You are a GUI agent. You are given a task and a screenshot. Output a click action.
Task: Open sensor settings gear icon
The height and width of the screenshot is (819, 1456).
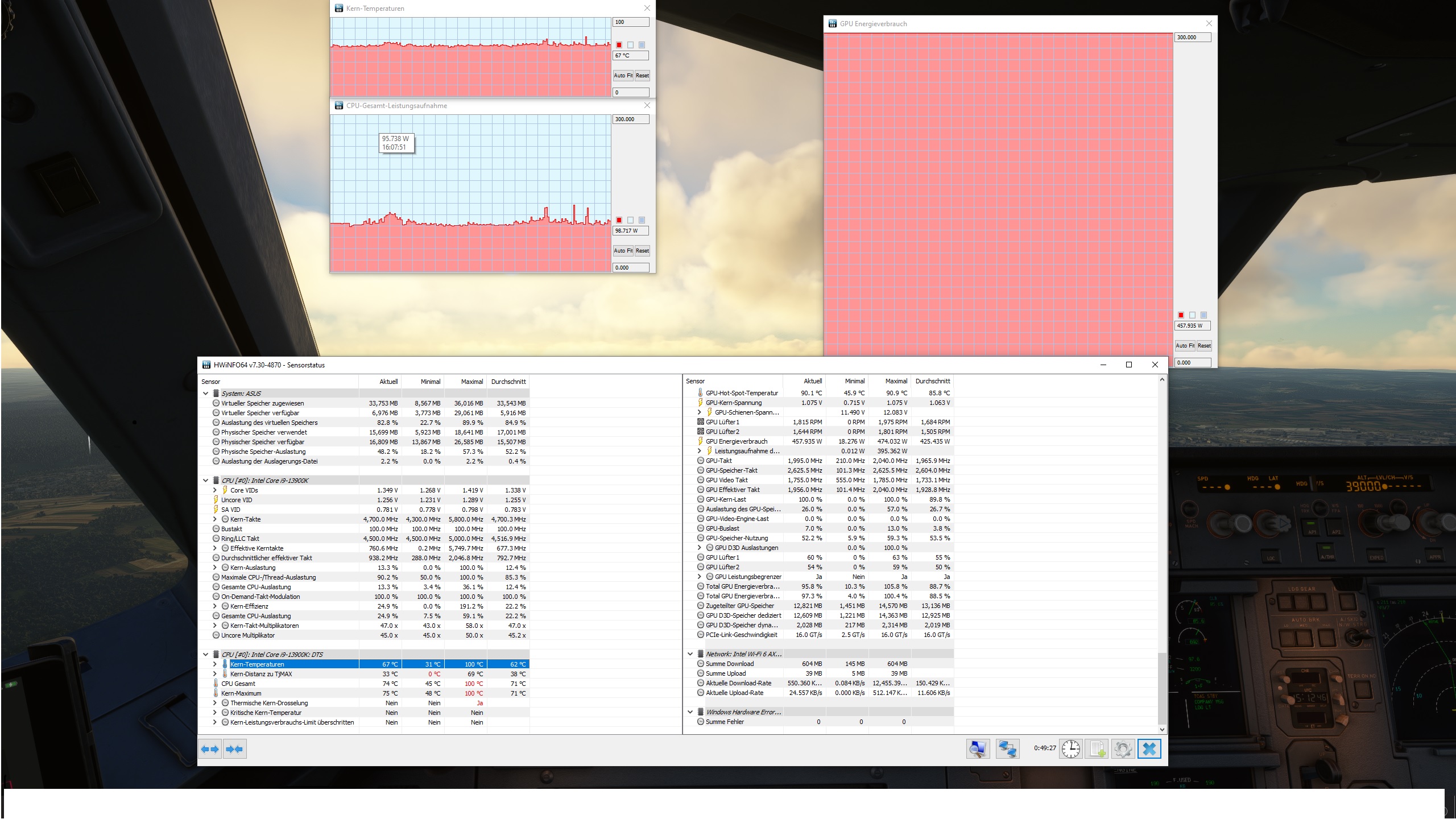1123,748
